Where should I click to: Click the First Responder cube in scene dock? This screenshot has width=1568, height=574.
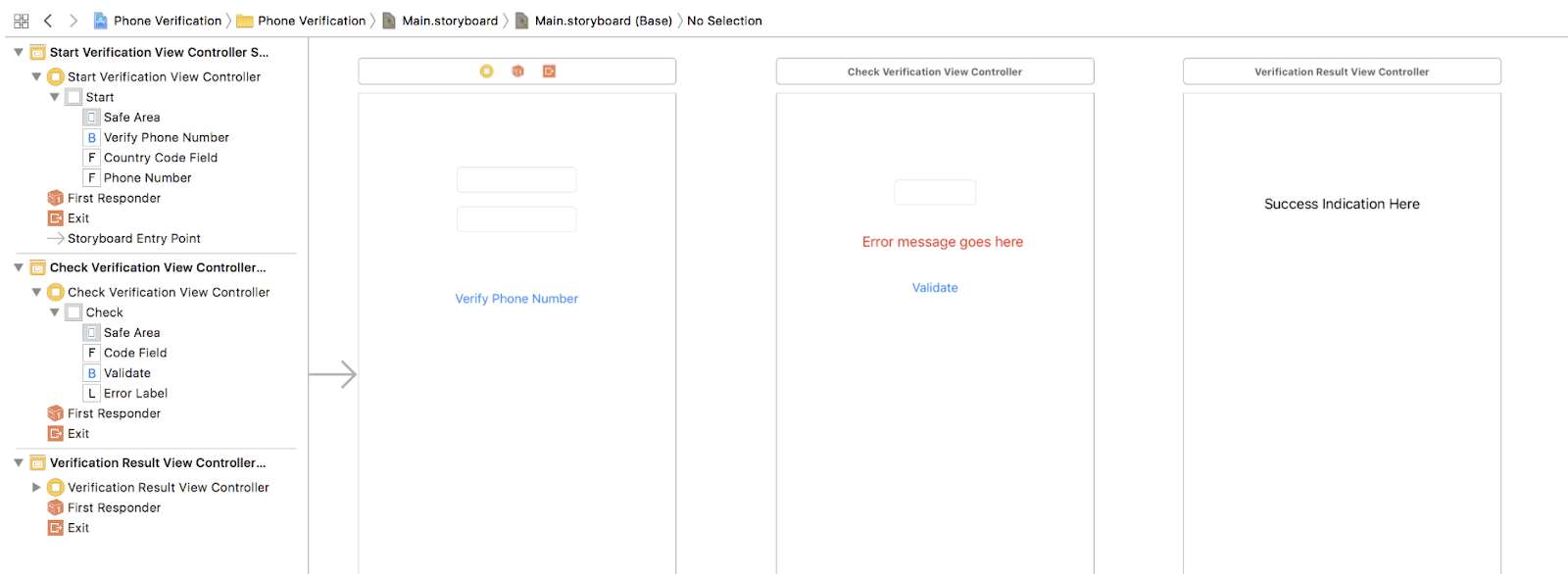(x=518, y=72)
